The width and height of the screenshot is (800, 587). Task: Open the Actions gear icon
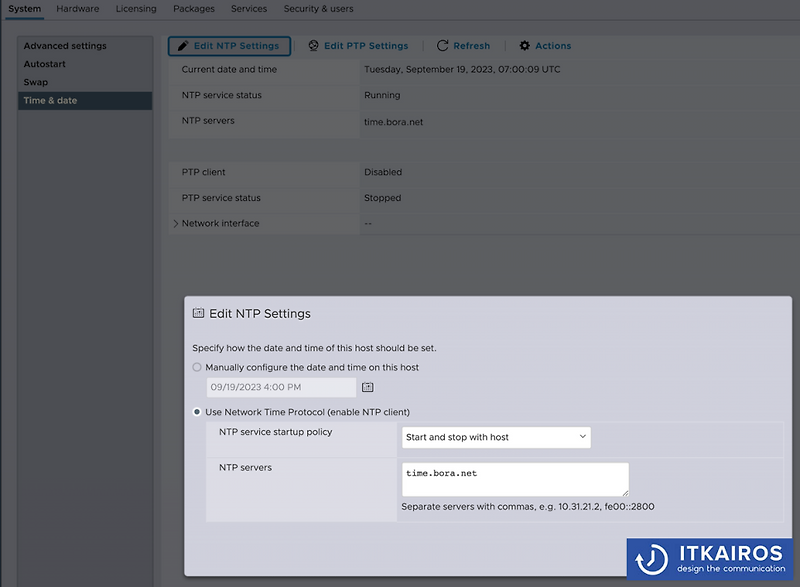click(x=523, y=45)
